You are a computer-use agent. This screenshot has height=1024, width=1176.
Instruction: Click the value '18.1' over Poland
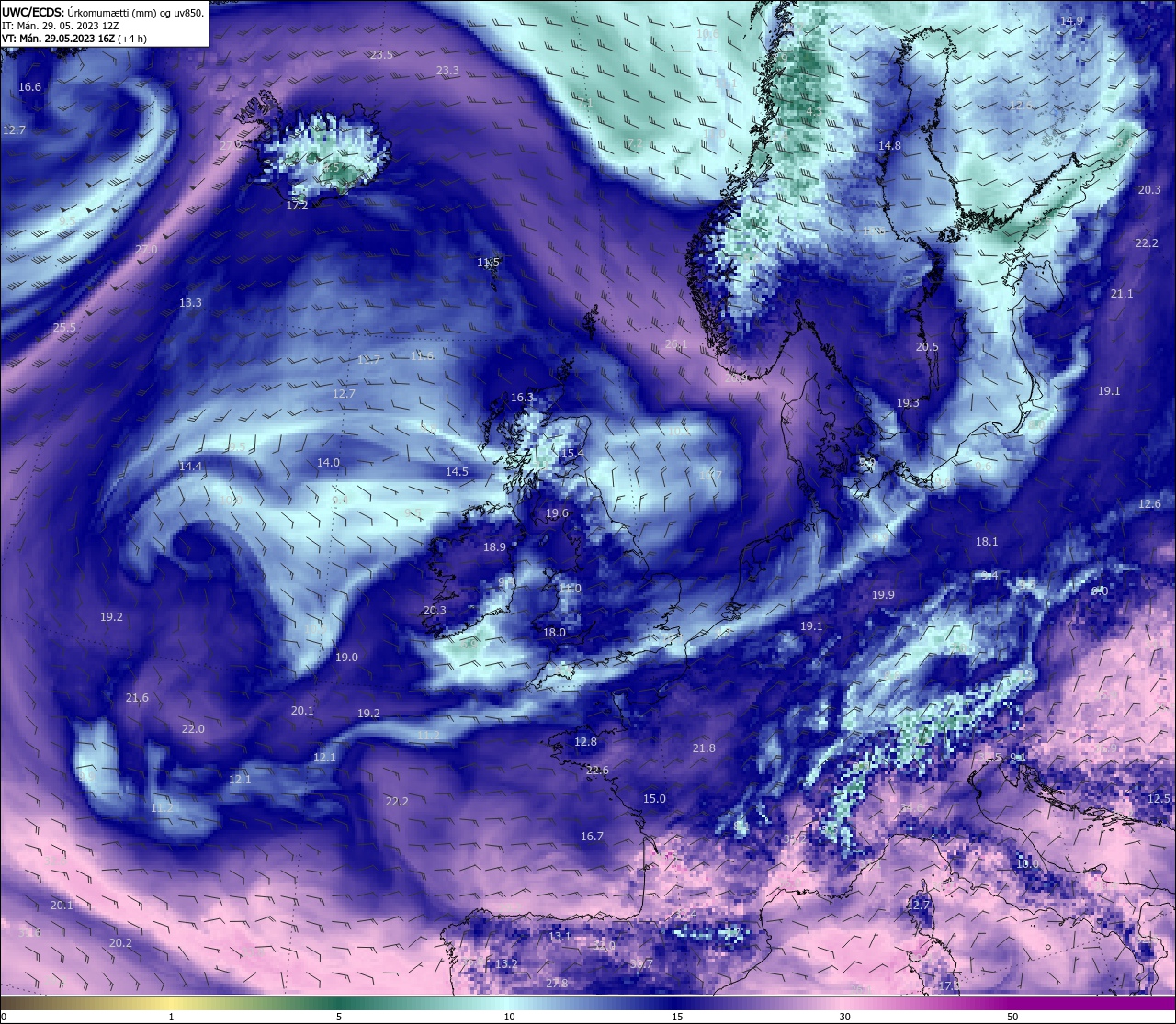click(x=987, y=542)
